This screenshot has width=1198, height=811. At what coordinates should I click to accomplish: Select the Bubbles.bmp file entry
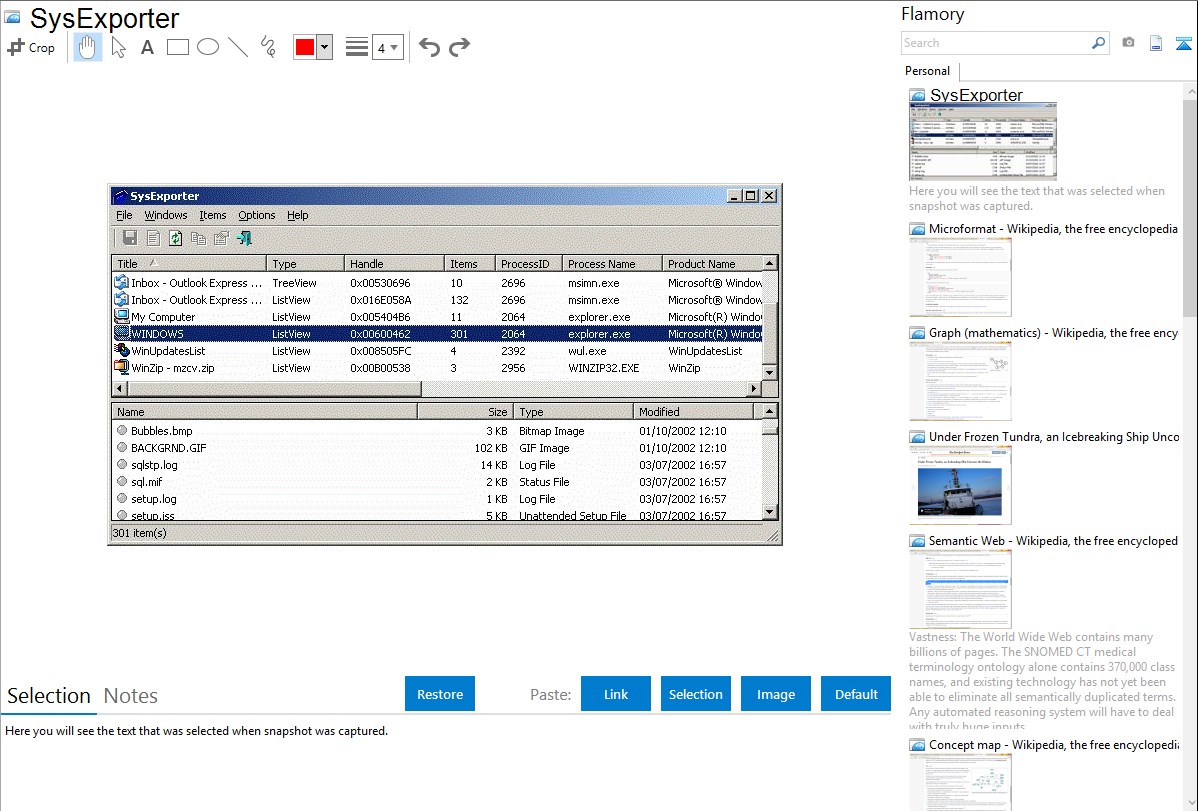point(439,431)
